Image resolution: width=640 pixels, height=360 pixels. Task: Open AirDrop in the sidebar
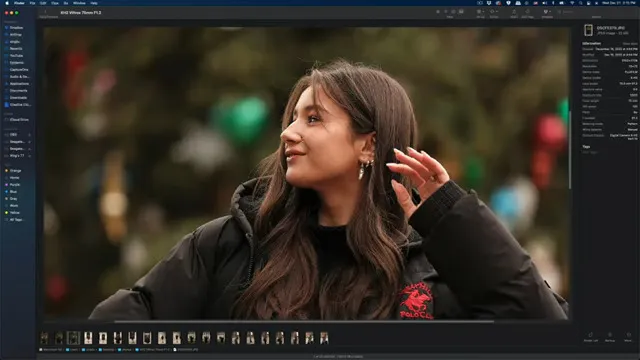coord(16,35)
